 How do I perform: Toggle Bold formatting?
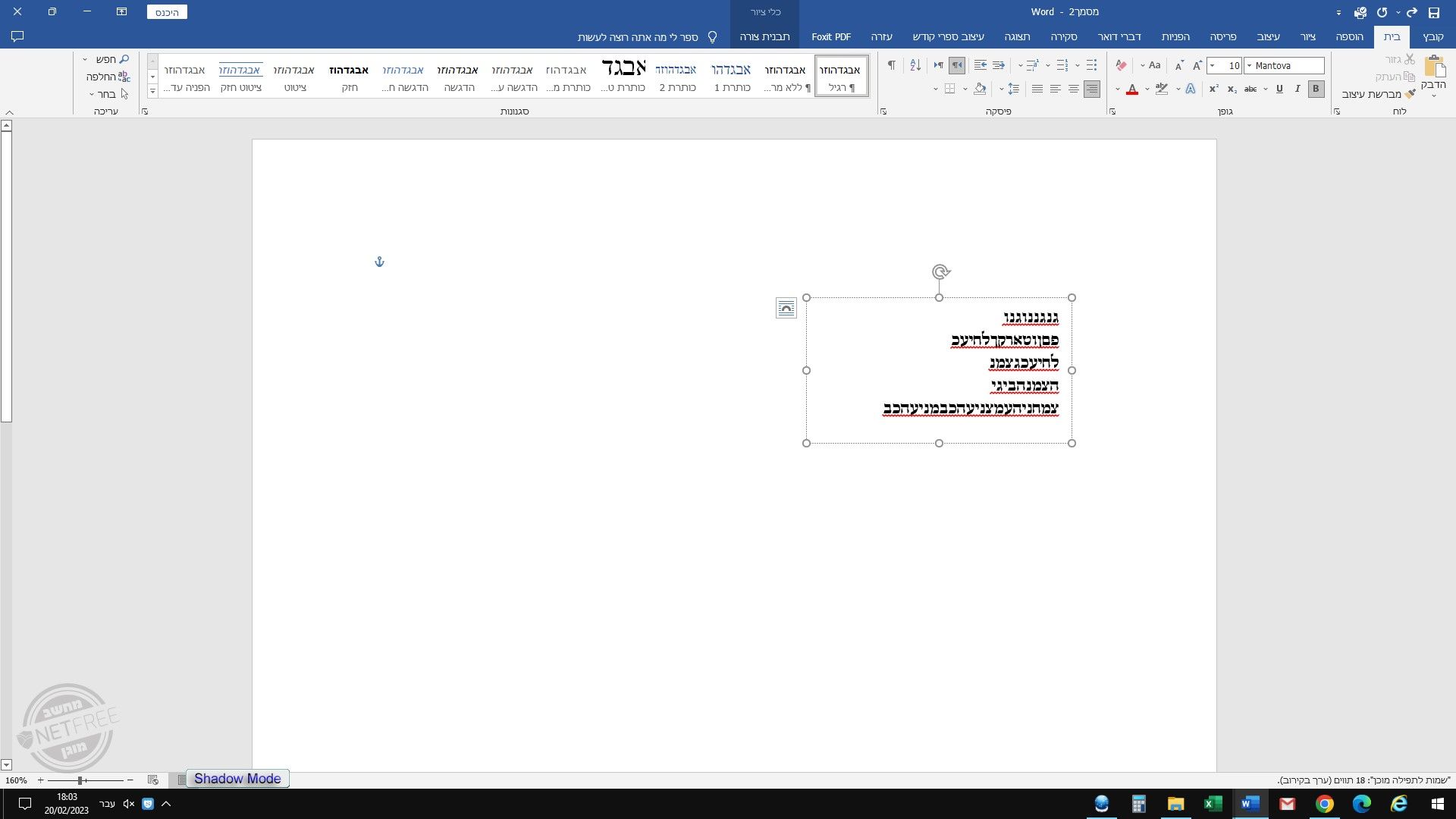pos(1316,89)
